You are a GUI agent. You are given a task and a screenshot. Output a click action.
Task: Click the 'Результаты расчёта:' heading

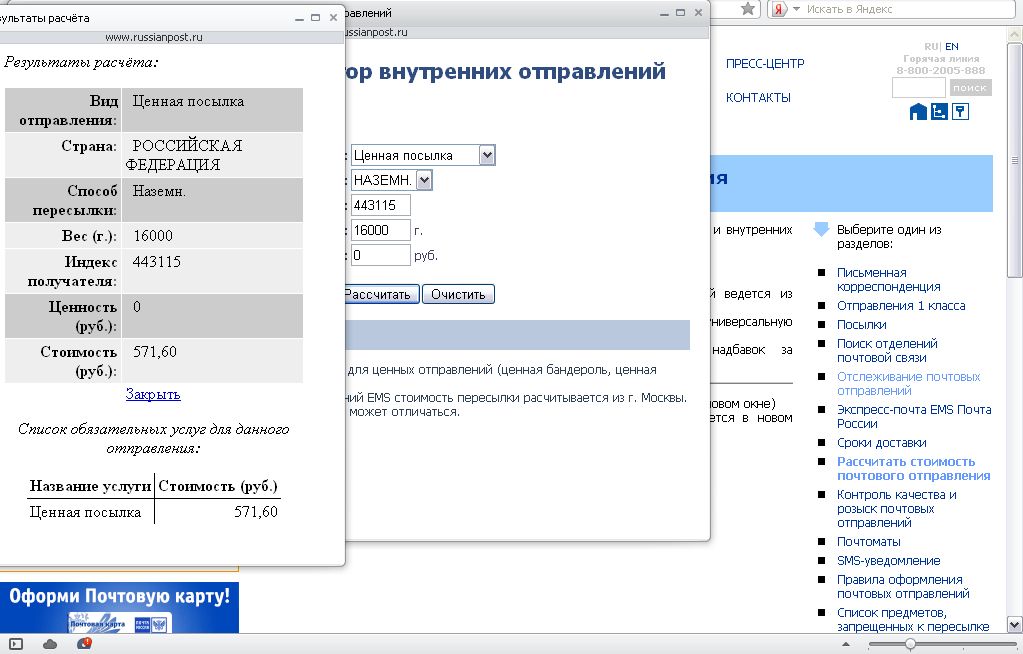(x=81, y=63)
